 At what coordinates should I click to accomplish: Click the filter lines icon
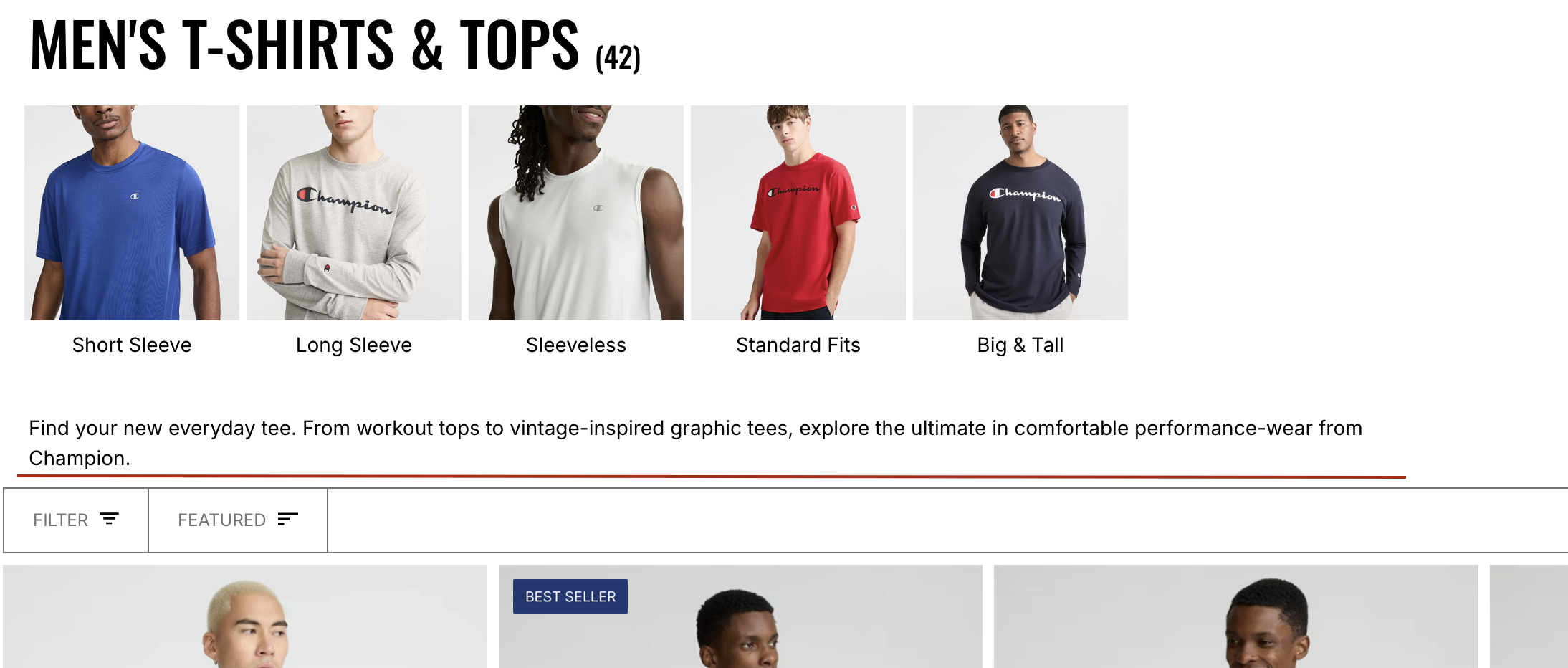(x=109, y=519)
